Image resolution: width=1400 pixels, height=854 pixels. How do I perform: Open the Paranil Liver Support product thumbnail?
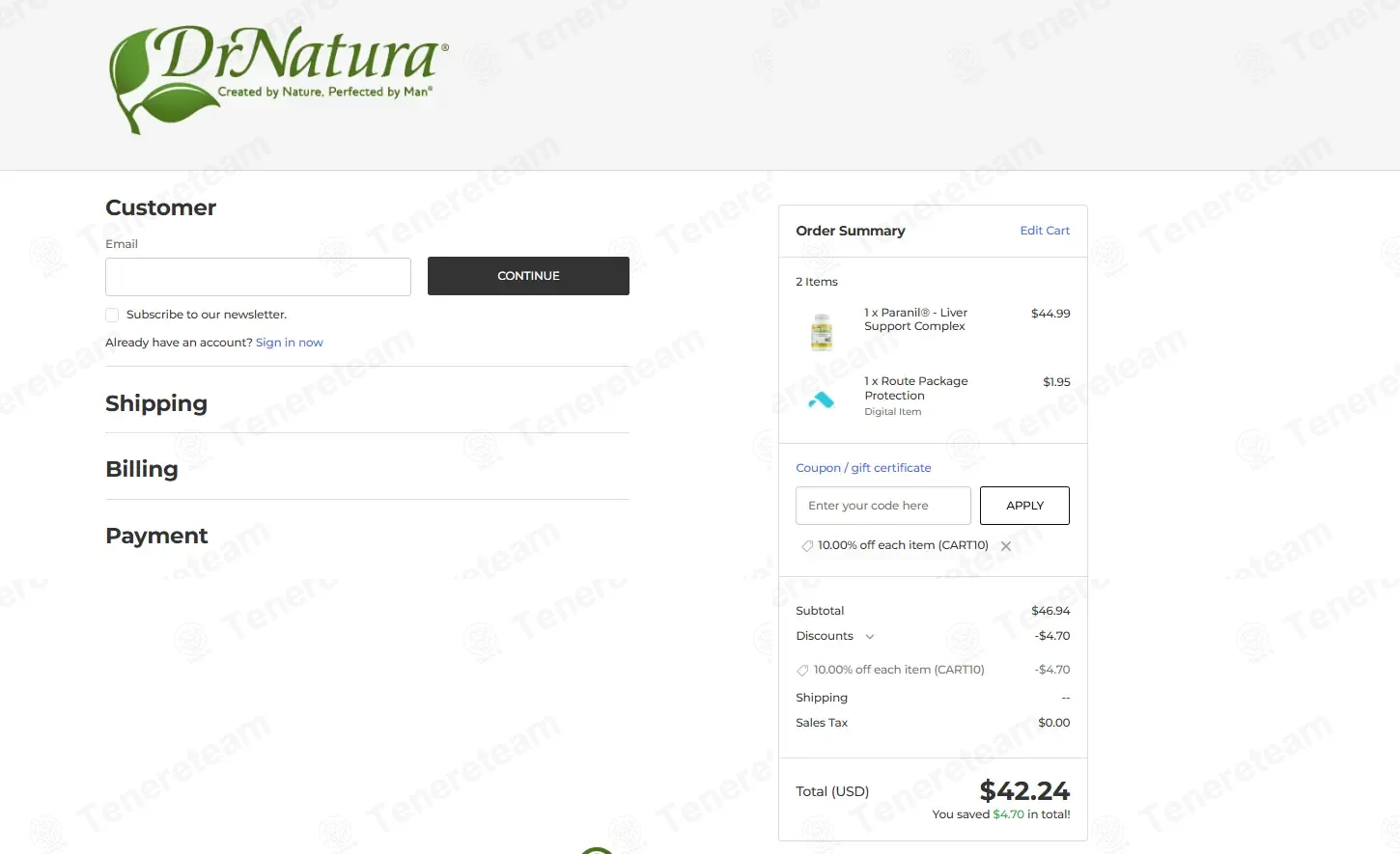pos(822,331)
